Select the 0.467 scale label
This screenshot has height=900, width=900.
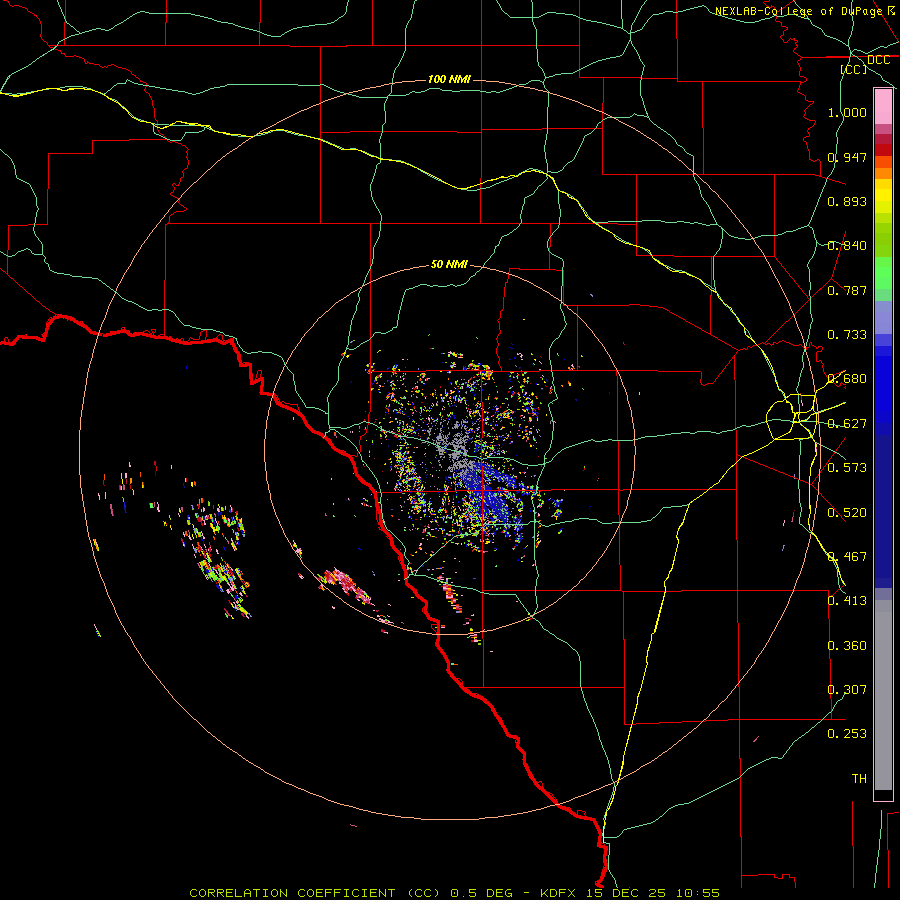847,557
